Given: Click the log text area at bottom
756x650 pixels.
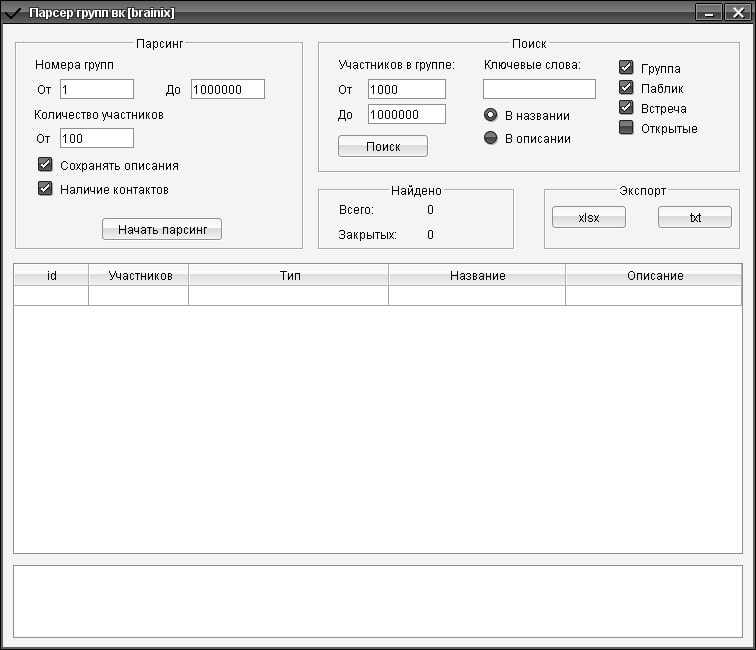Looking at the screenshot, I should pos(377,601).
